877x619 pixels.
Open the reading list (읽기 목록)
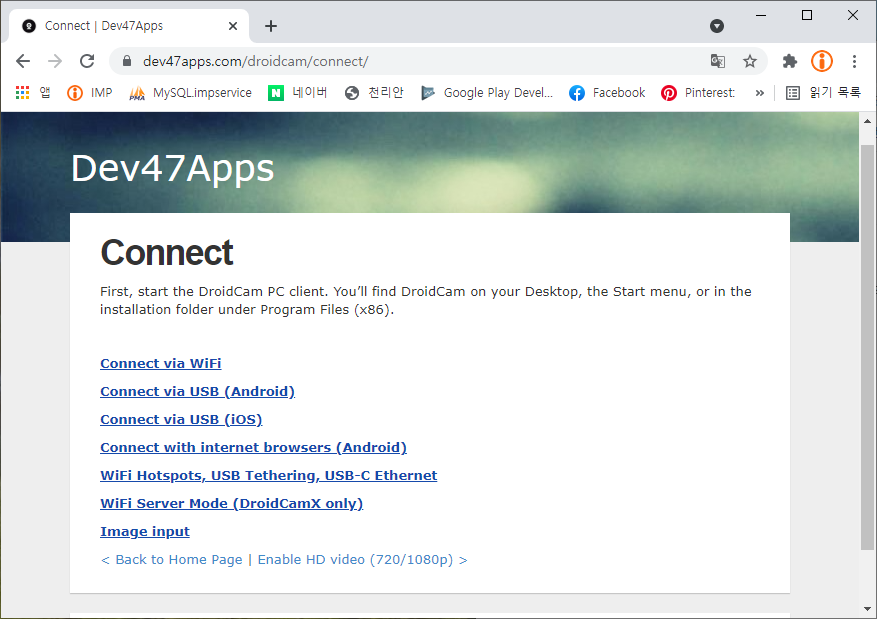click(823, 92)
